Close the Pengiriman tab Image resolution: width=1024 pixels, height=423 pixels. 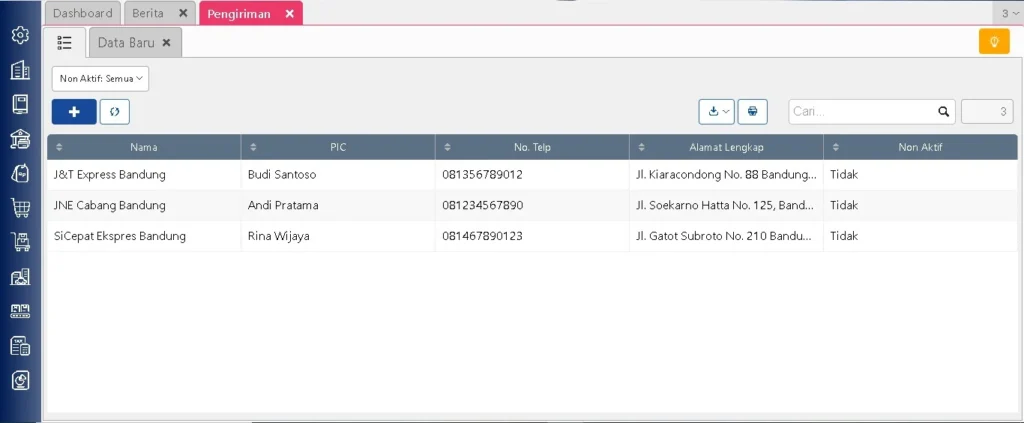(289, 13)
